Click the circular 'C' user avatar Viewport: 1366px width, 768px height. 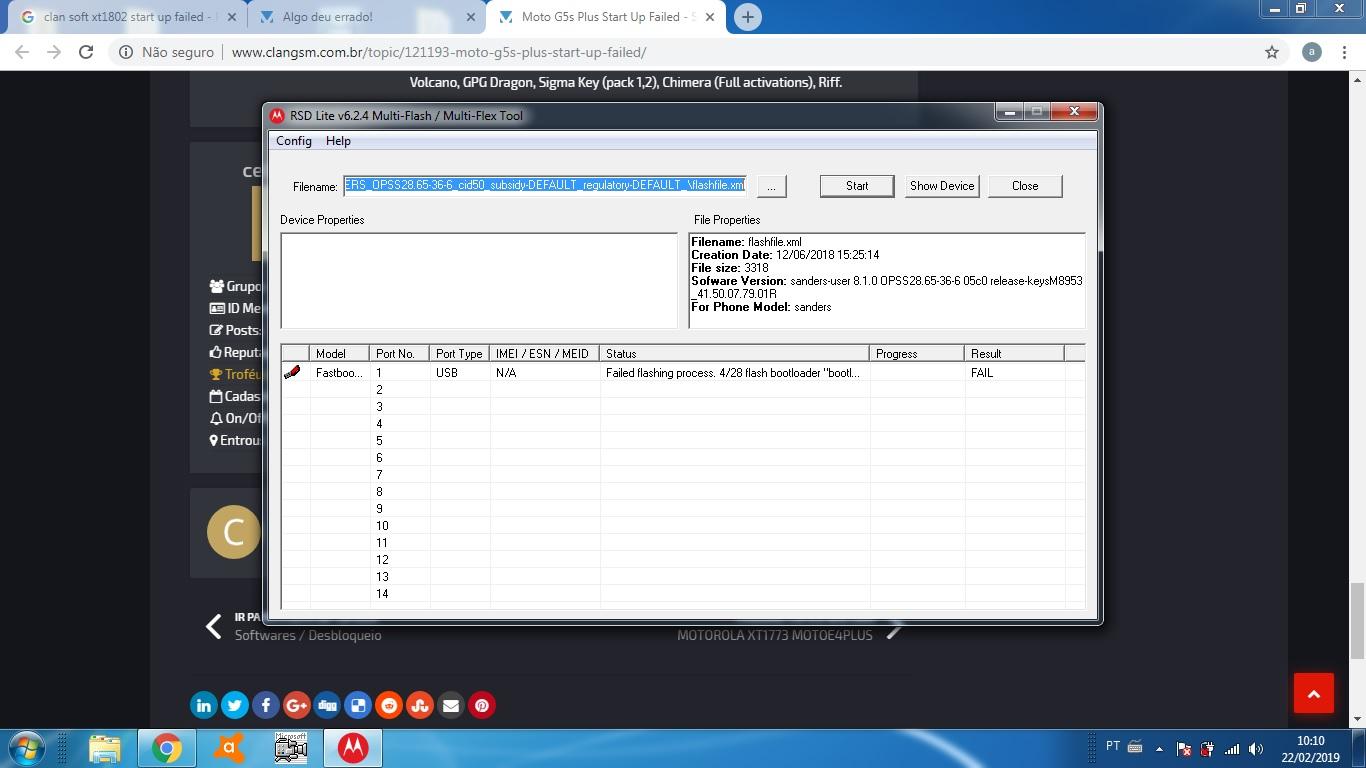[234, 532]
